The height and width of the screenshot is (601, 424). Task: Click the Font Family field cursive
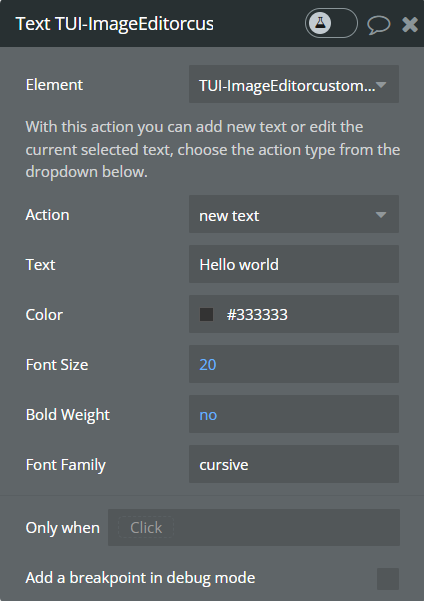click(294, 464)
